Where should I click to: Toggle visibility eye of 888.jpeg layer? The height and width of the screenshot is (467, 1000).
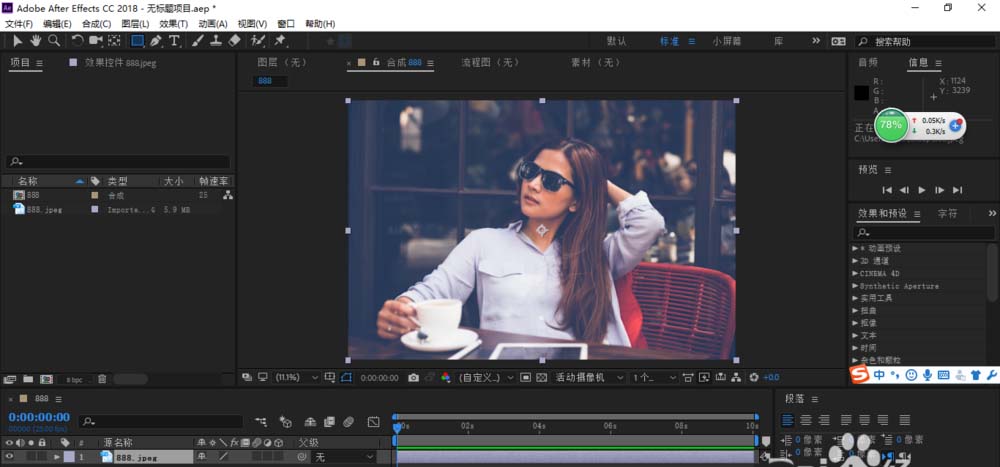(9, 457)
